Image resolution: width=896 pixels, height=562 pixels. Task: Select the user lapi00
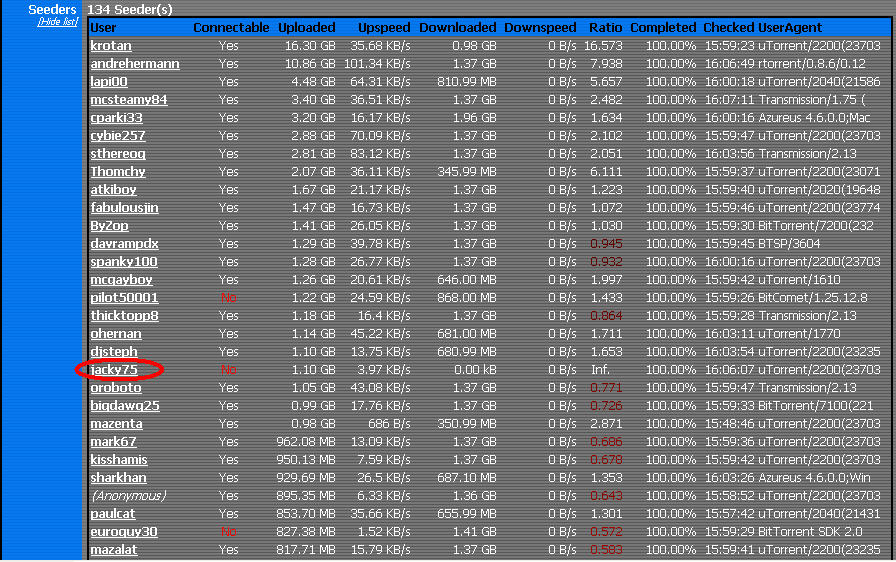tap(109, 82)
